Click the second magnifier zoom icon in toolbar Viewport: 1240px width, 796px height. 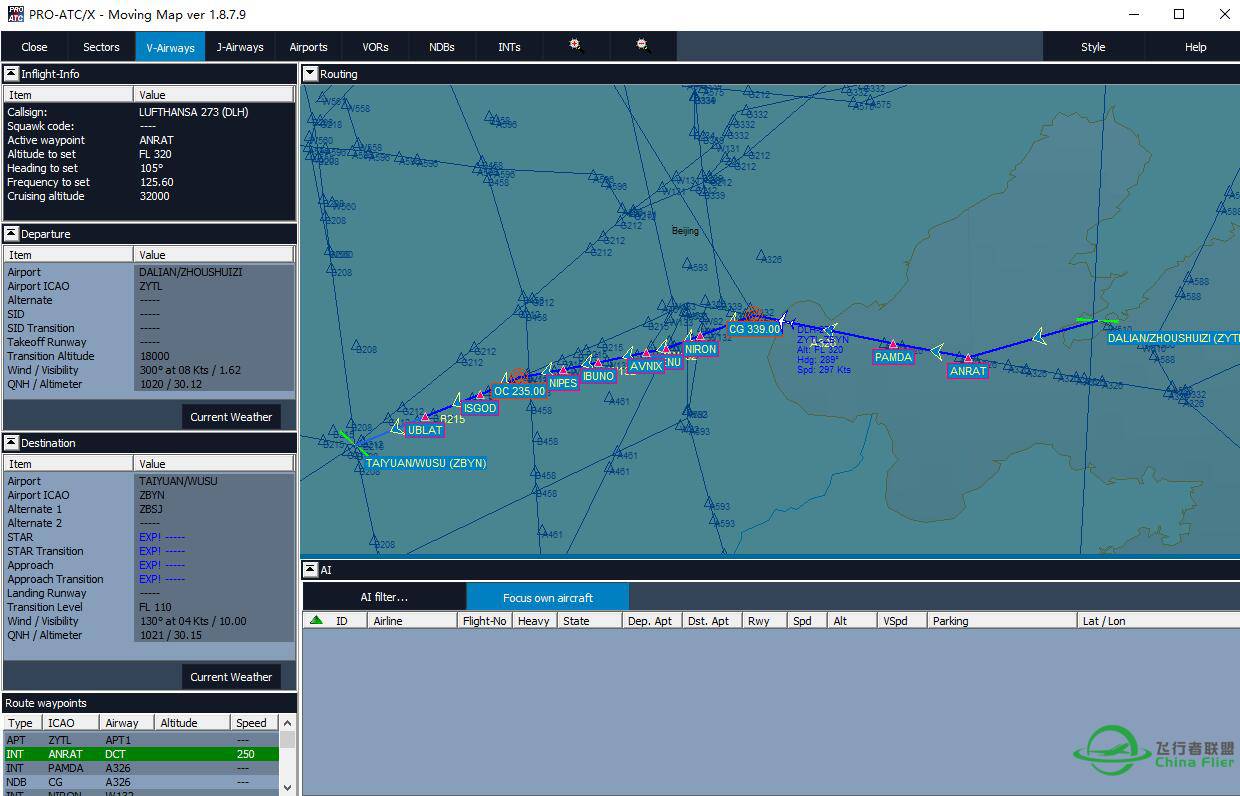(642, 46)
